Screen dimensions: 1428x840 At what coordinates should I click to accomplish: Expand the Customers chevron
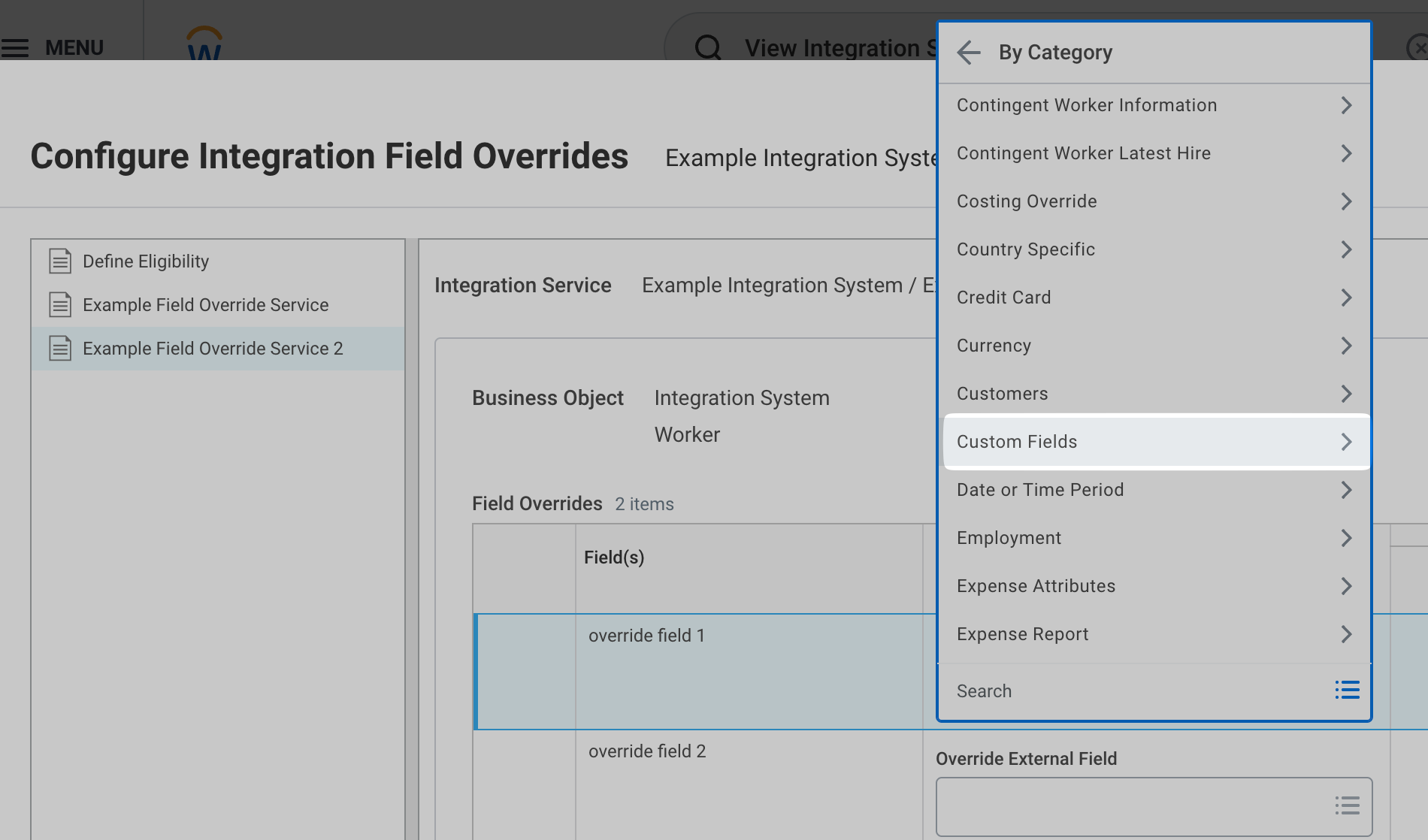click(x=1346, y=394)
